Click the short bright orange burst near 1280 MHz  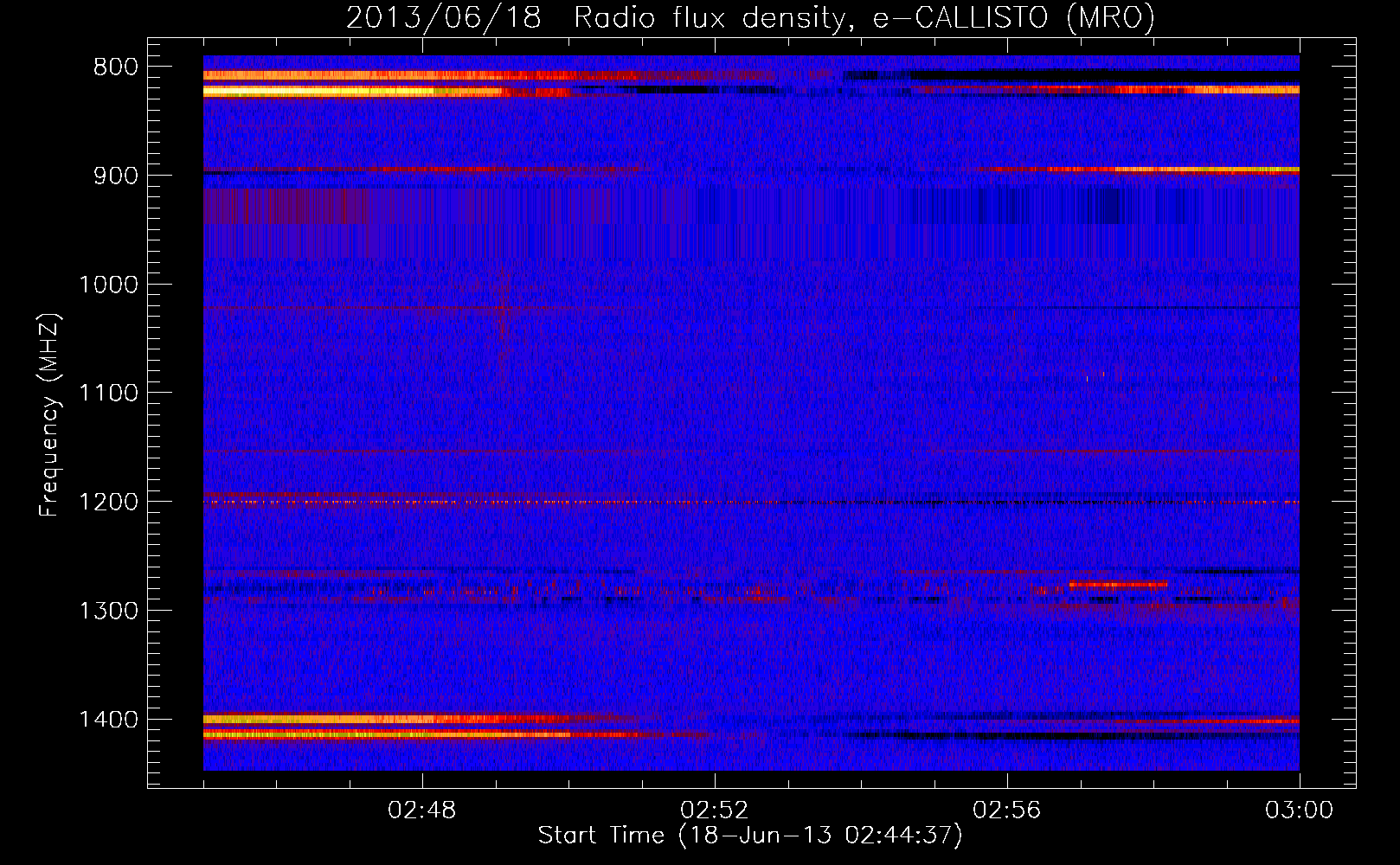1118,585
